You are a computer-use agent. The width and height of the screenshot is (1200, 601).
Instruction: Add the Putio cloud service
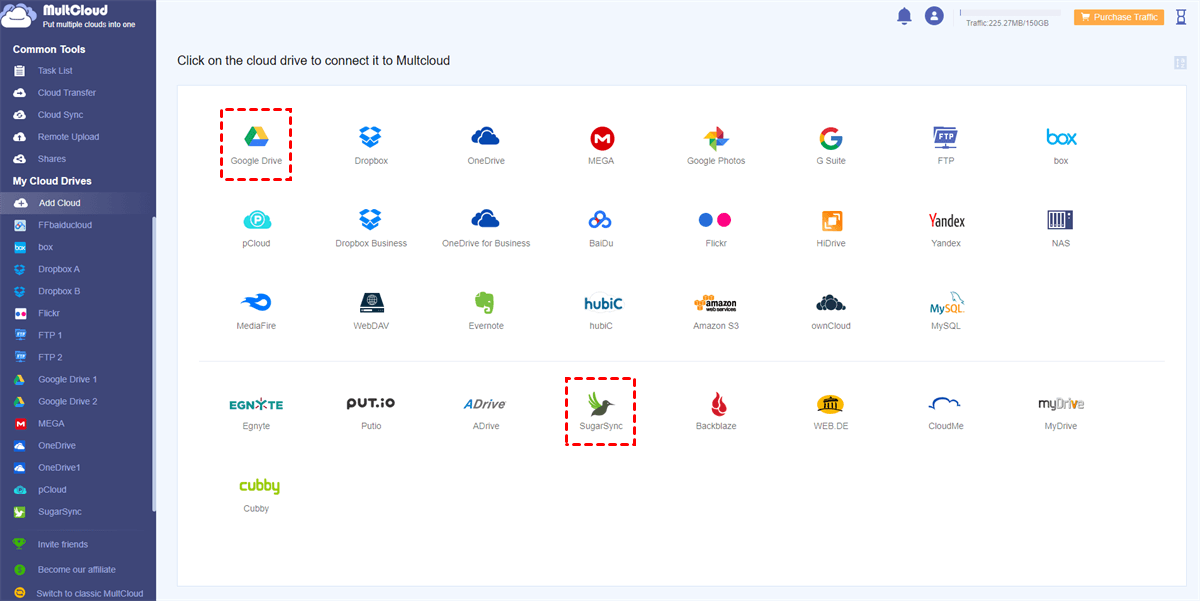tap(371, 411)
